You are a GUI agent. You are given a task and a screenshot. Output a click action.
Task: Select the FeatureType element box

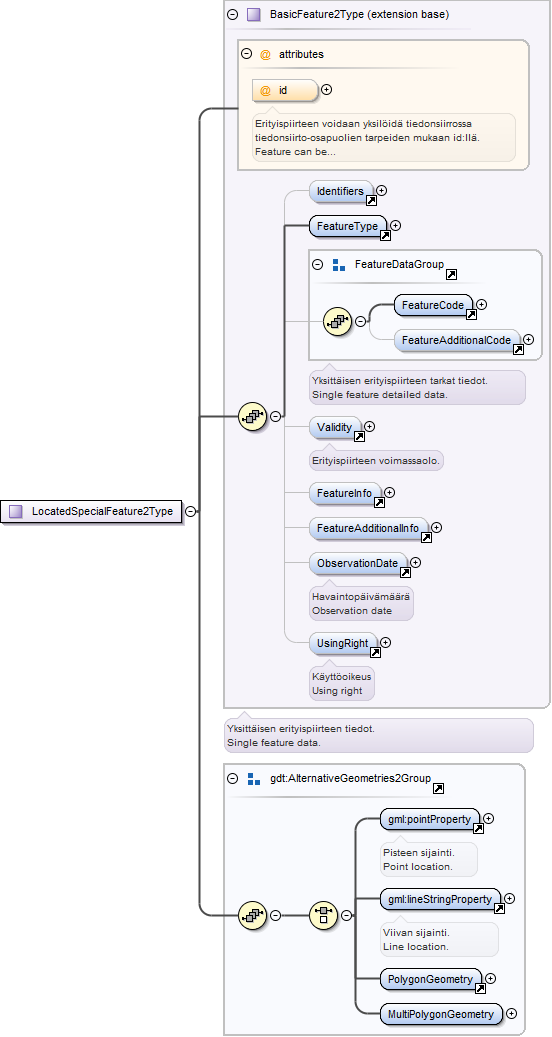tap(347, 226)
